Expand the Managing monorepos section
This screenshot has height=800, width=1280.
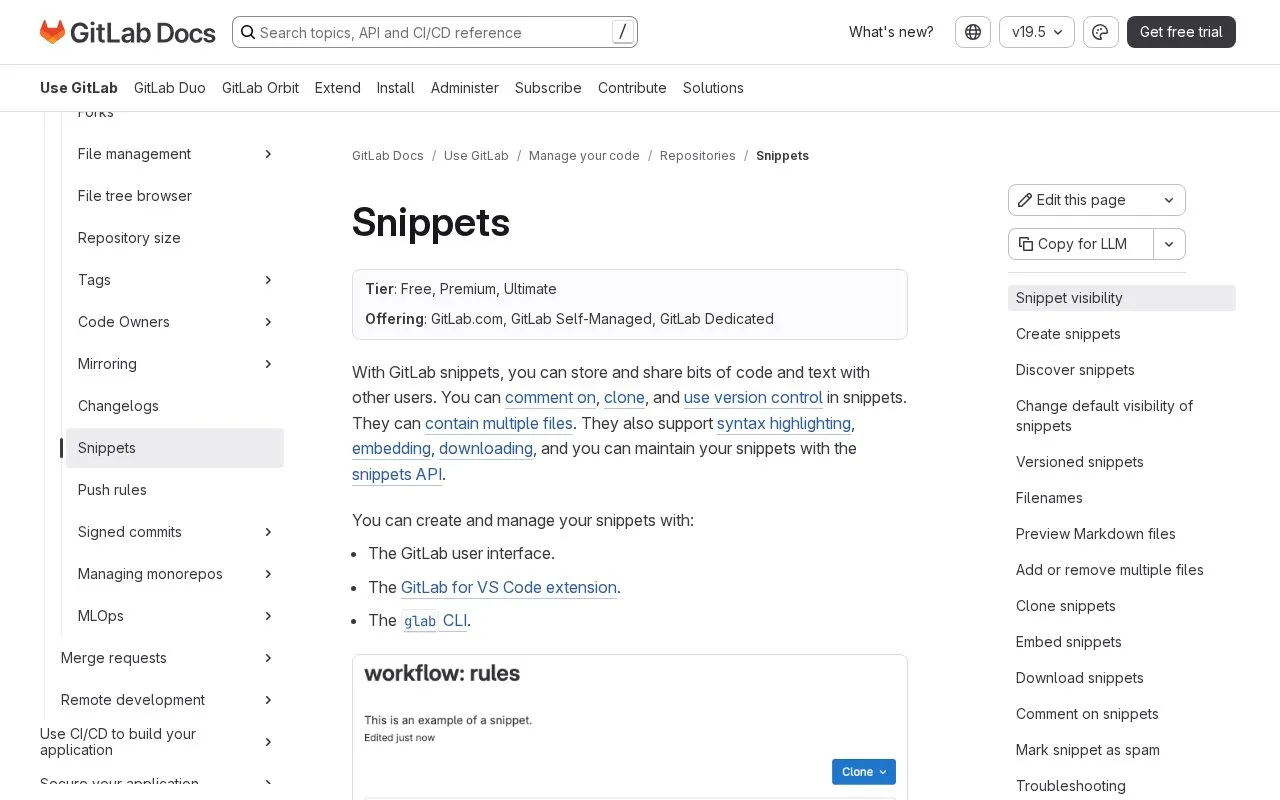268,574
